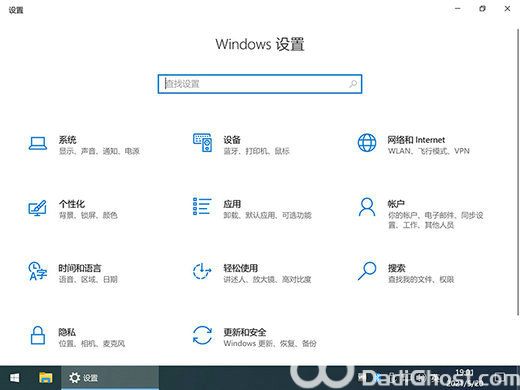Open the 搜索 magnifier category icon
The width and height of the screenshot is (520, 390).
coord(367,271)
